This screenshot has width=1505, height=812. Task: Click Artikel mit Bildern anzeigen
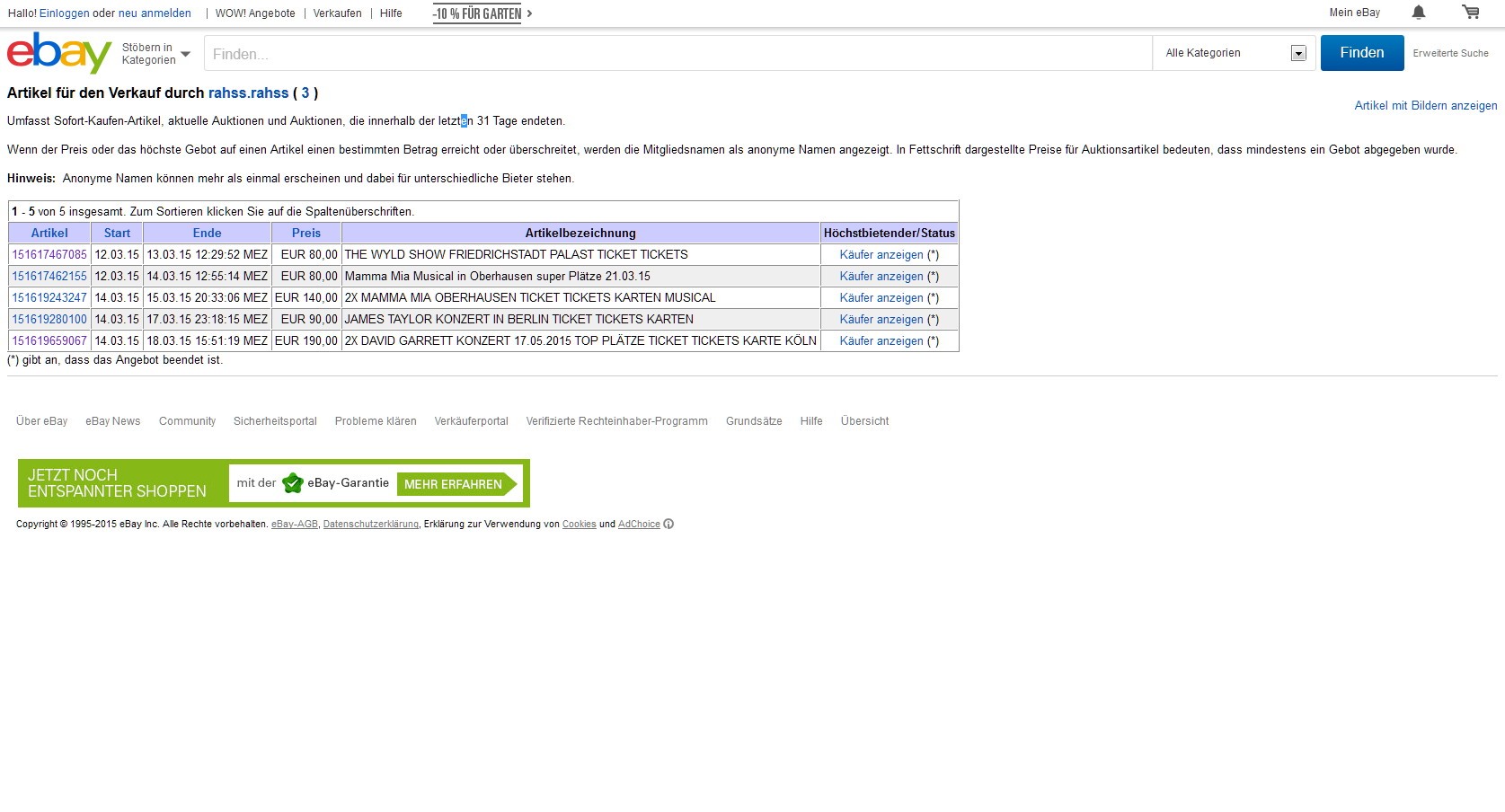[1426, 106]
